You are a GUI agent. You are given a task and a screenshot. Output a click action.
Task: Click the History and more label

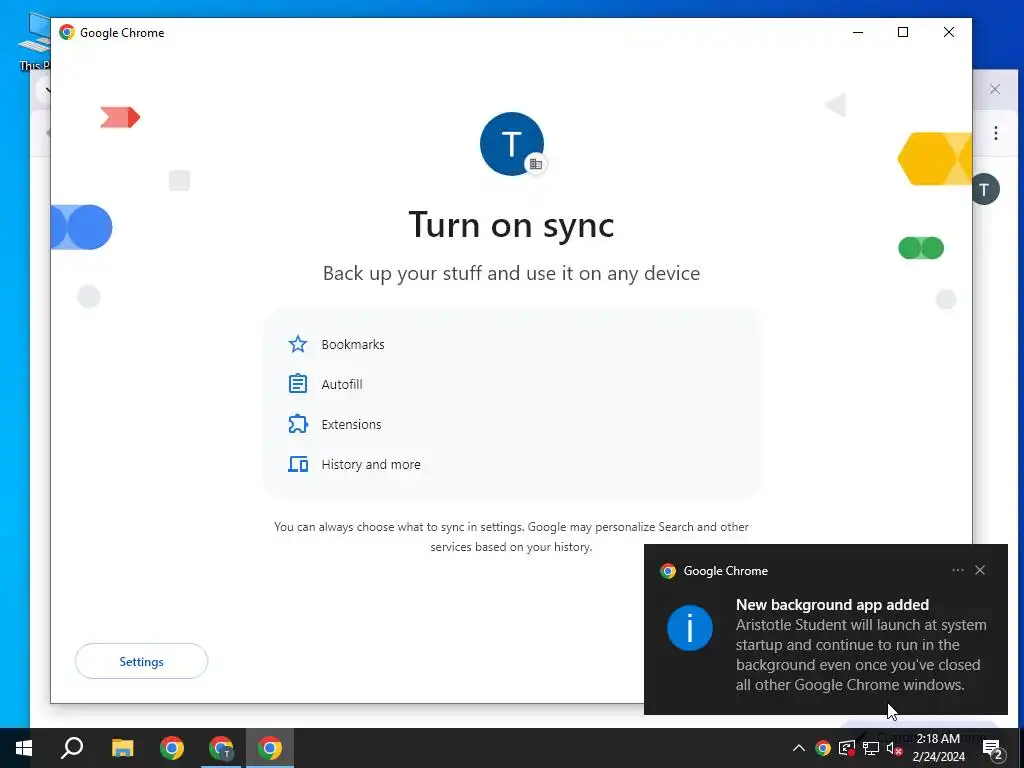tap(371, 464)
